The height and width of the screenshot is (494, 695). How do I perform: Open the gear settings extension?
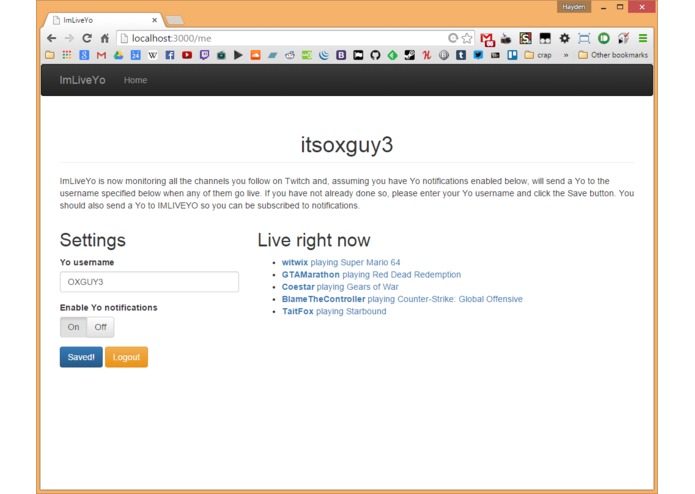point(564,38)
